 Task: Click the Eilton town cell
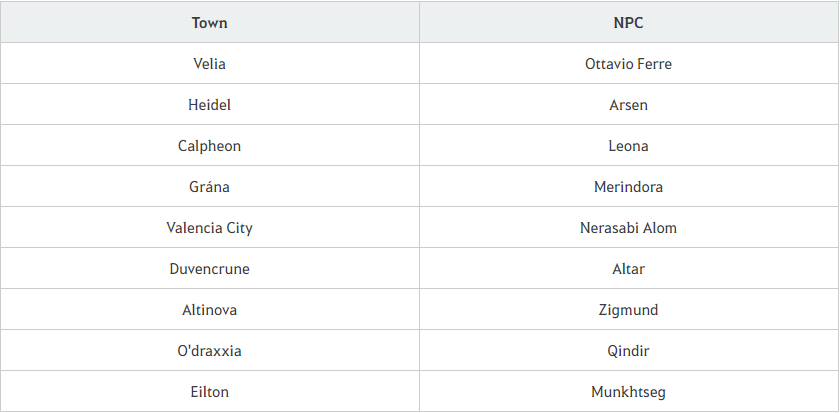tap(209, 392)
